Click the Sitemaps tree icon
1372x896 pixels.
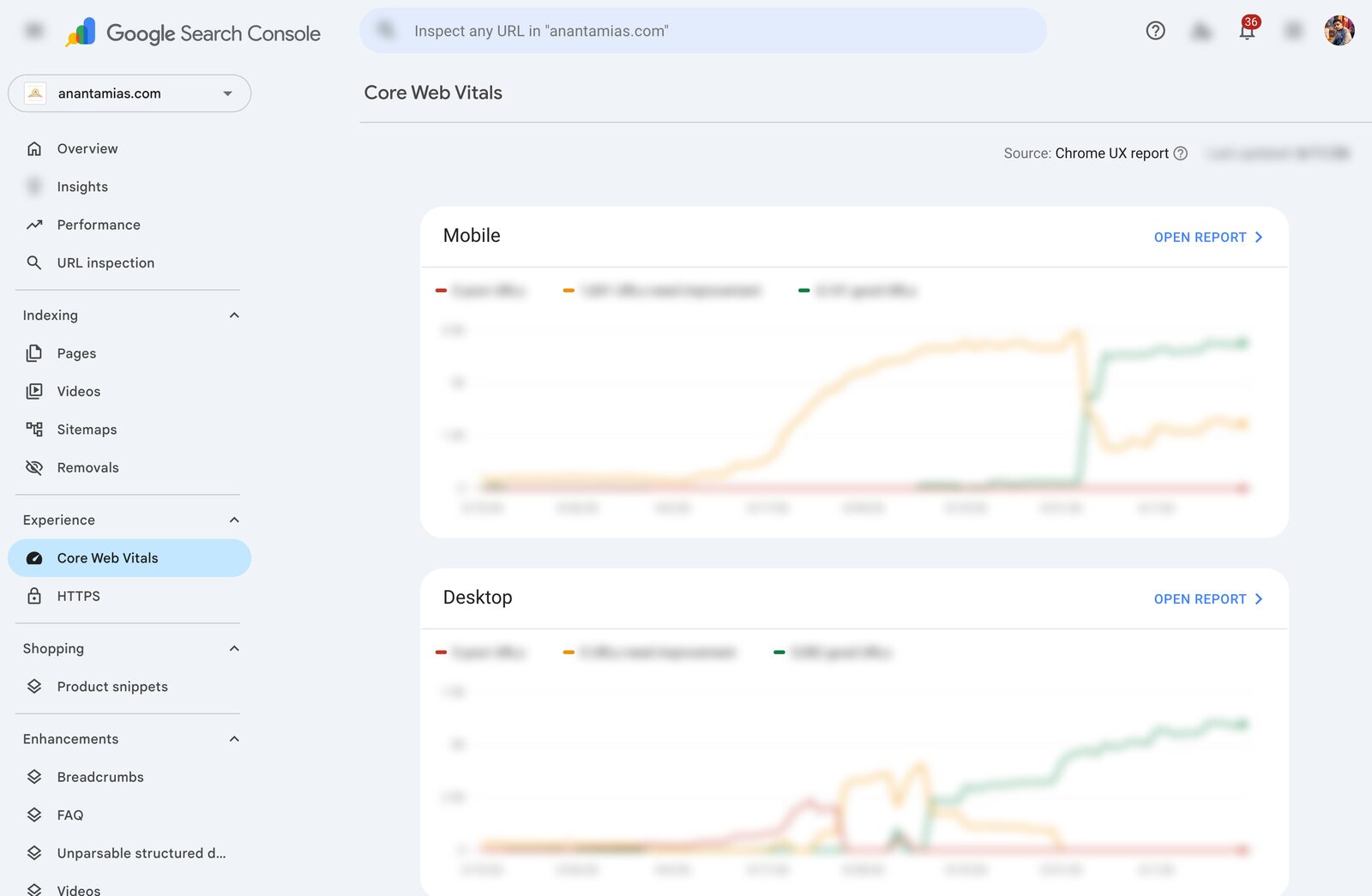(x=34, y=430)
